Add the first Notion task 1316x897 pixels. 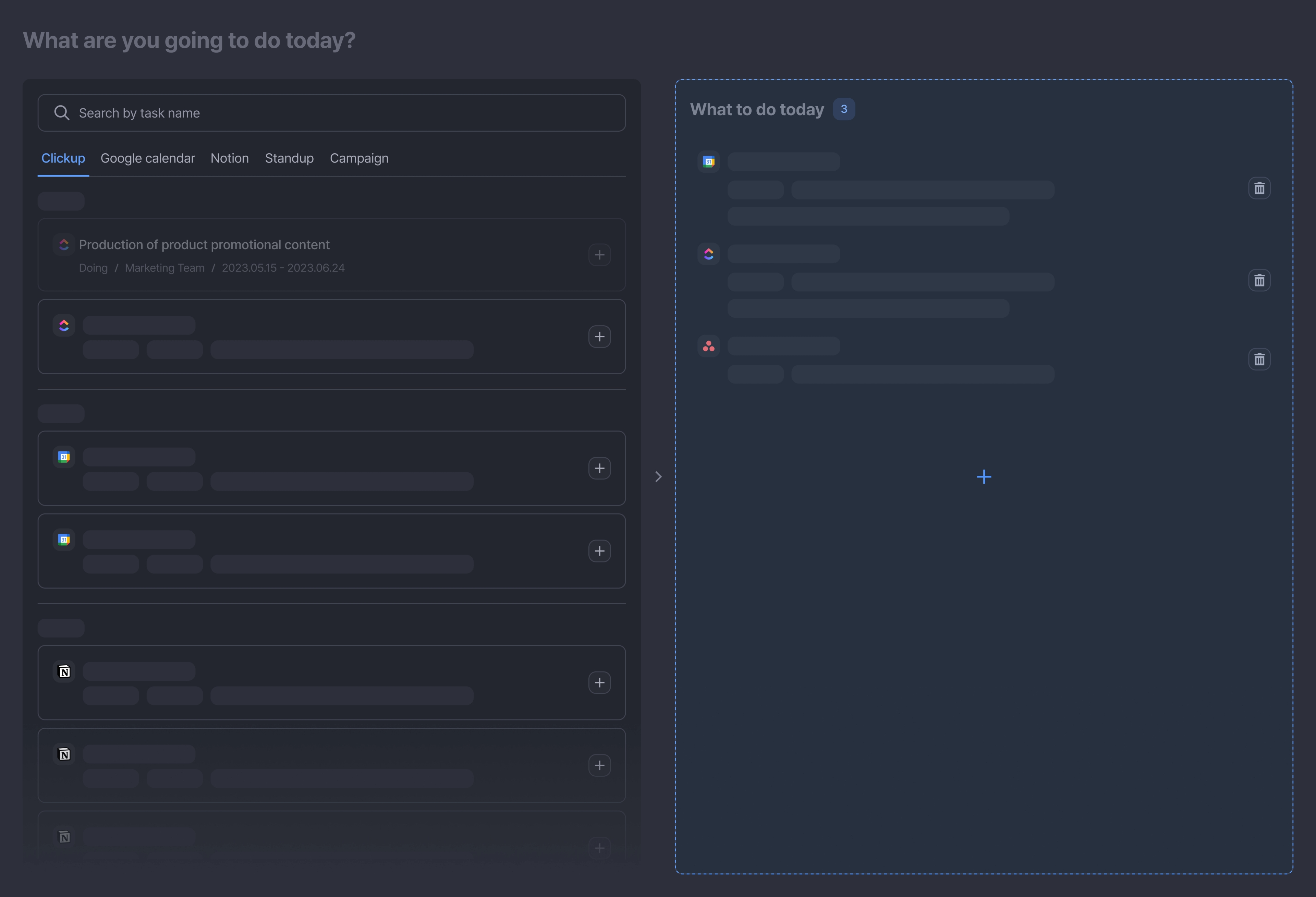(x=599, y=682)
